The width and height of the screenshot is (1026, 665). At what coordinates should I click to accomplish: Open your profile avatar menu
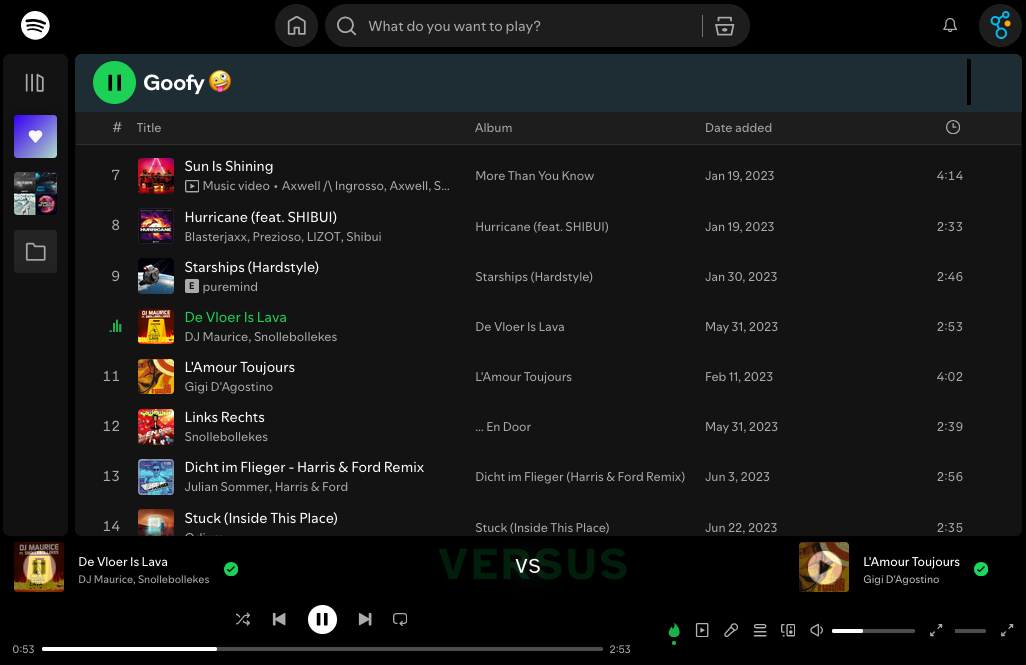(x=1000, y=25)
